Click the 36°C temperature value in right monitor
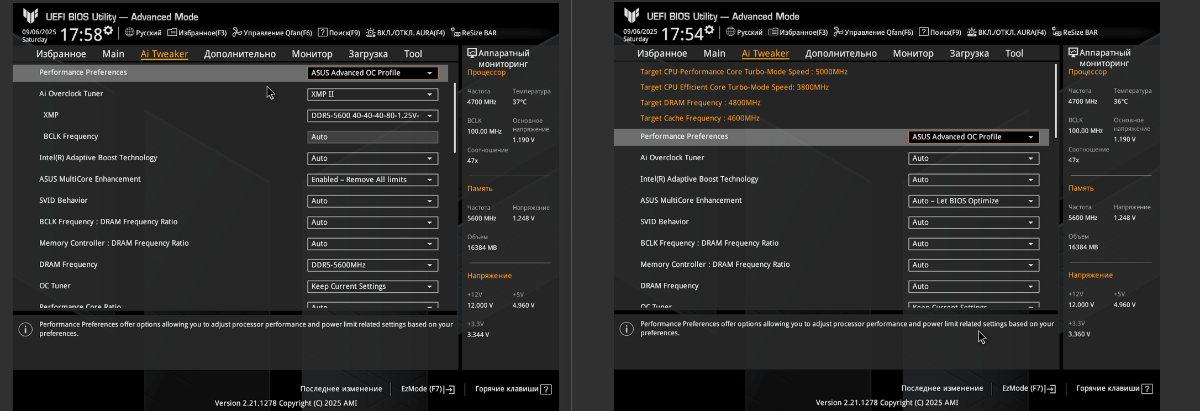This screenshot has width=1200, height=411. [x=1120, y=102]
